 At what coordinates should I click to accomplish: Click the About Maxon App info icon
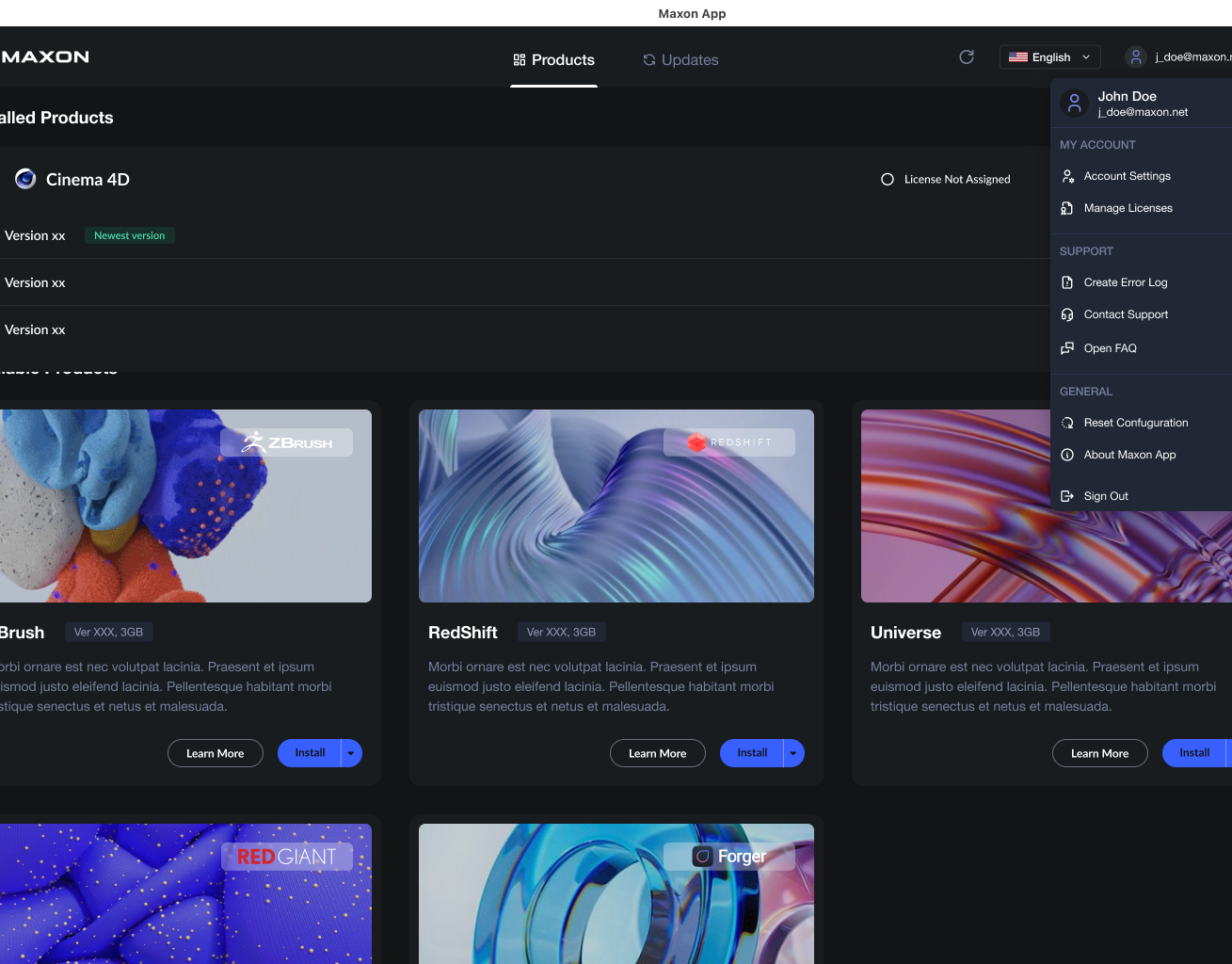click(1067, 455)
